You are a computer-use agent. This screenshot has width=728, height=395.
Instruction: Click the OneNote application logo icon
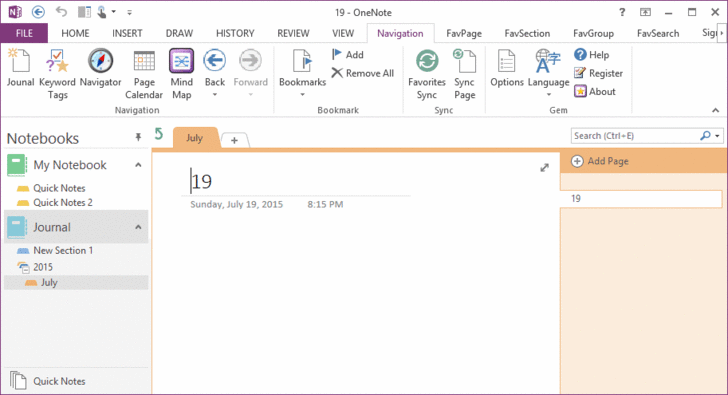pos(15,12)
